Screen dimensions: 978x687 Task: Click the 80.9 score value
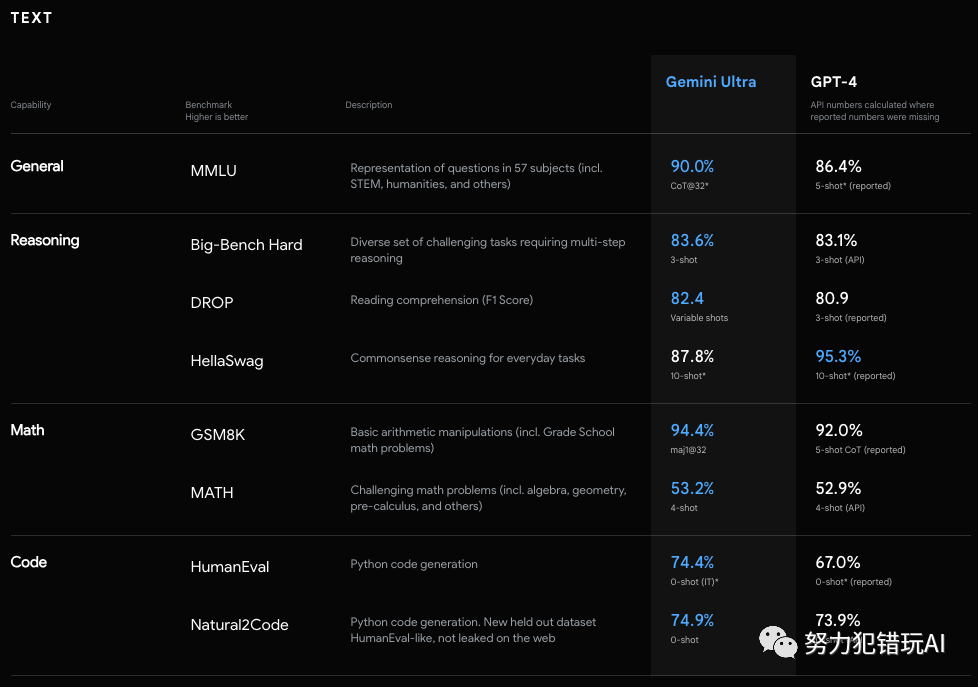(831, 298)
